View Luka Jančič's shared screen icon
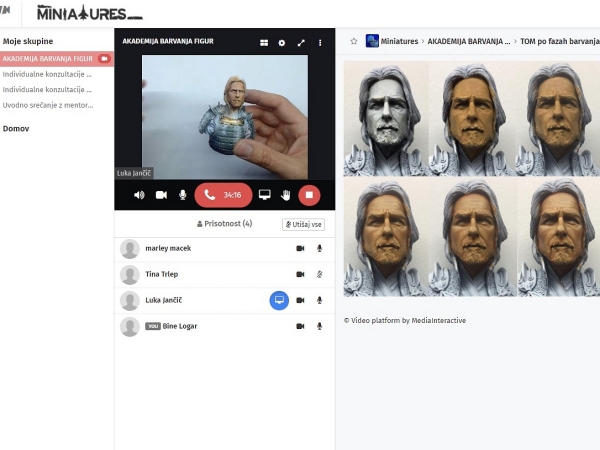Viewport: 600px width, 450px height. [x=279, y=300]
